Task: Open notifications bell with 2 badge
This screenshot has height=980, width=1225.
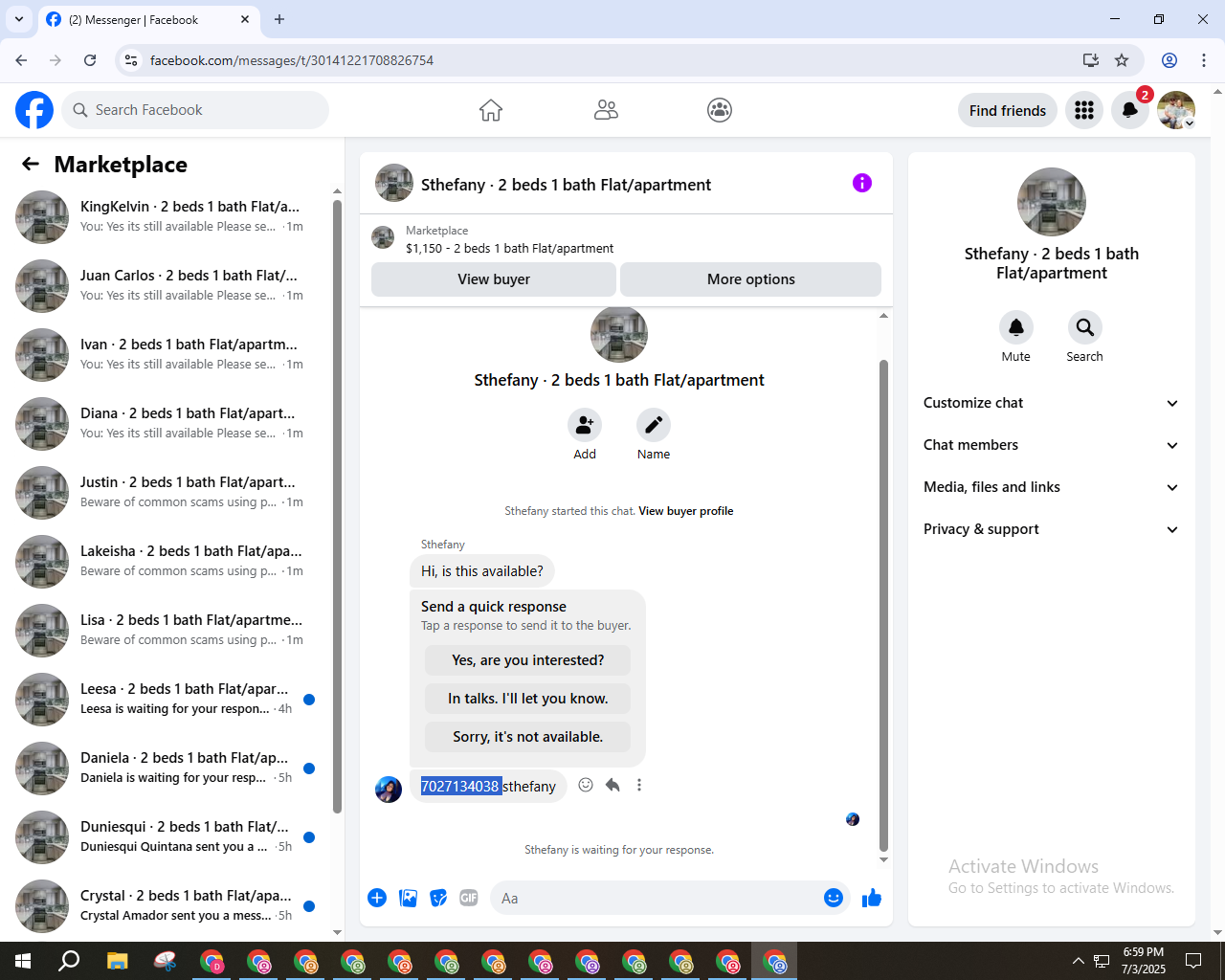Action: (1130, 110)
